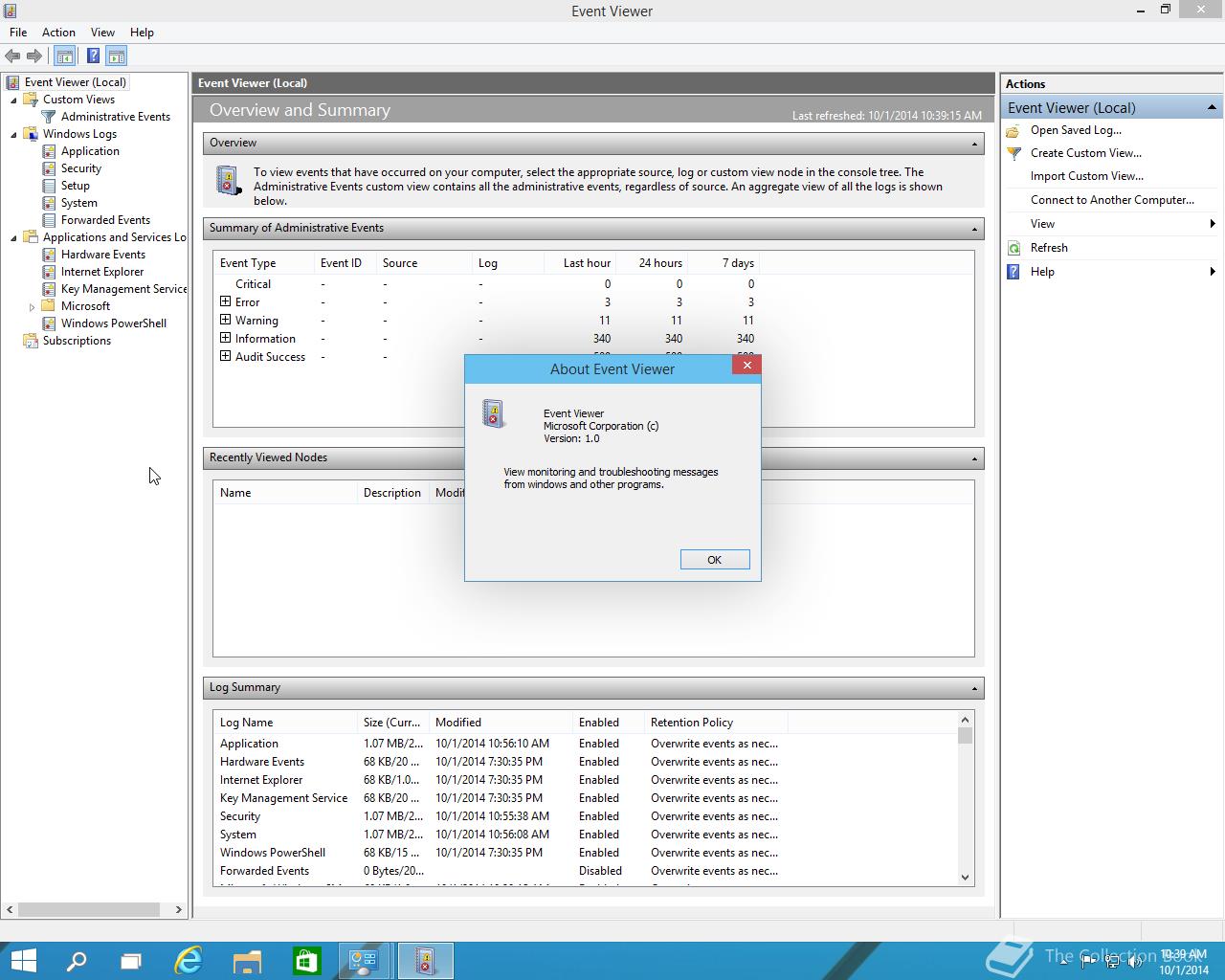Click the blue Help icon in Actions pane
Image resolution: width=1225 pixels, height=980 pixels.
(1014, 272)
